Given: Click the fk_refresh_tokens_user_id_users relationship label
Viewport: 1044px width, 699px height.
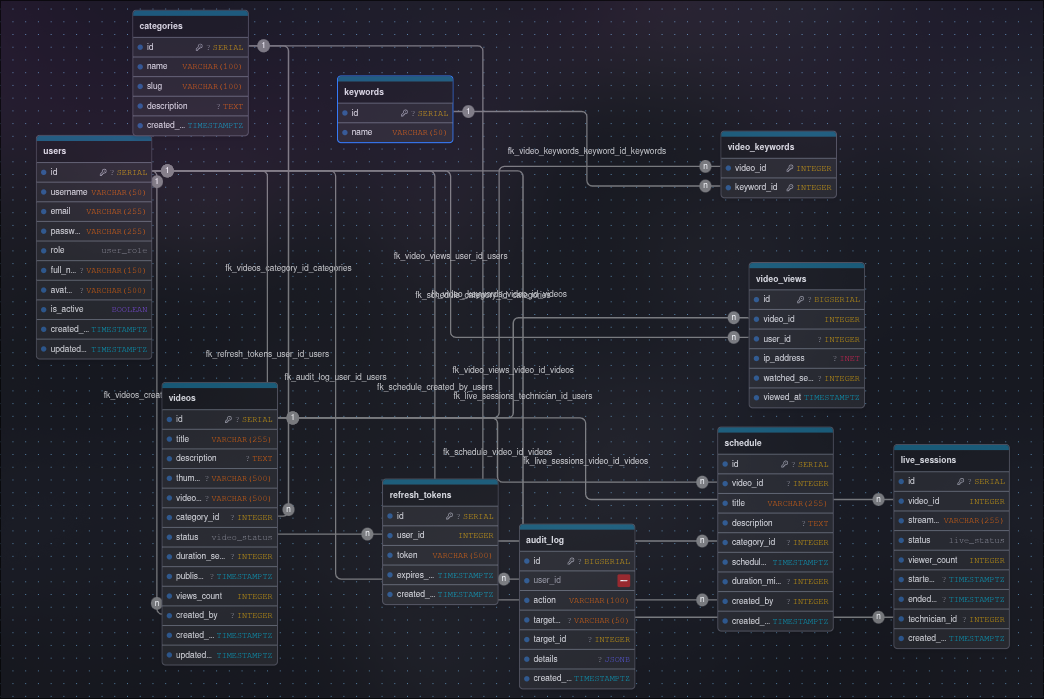Looking at the screenshot, I should tap(267, 354).
